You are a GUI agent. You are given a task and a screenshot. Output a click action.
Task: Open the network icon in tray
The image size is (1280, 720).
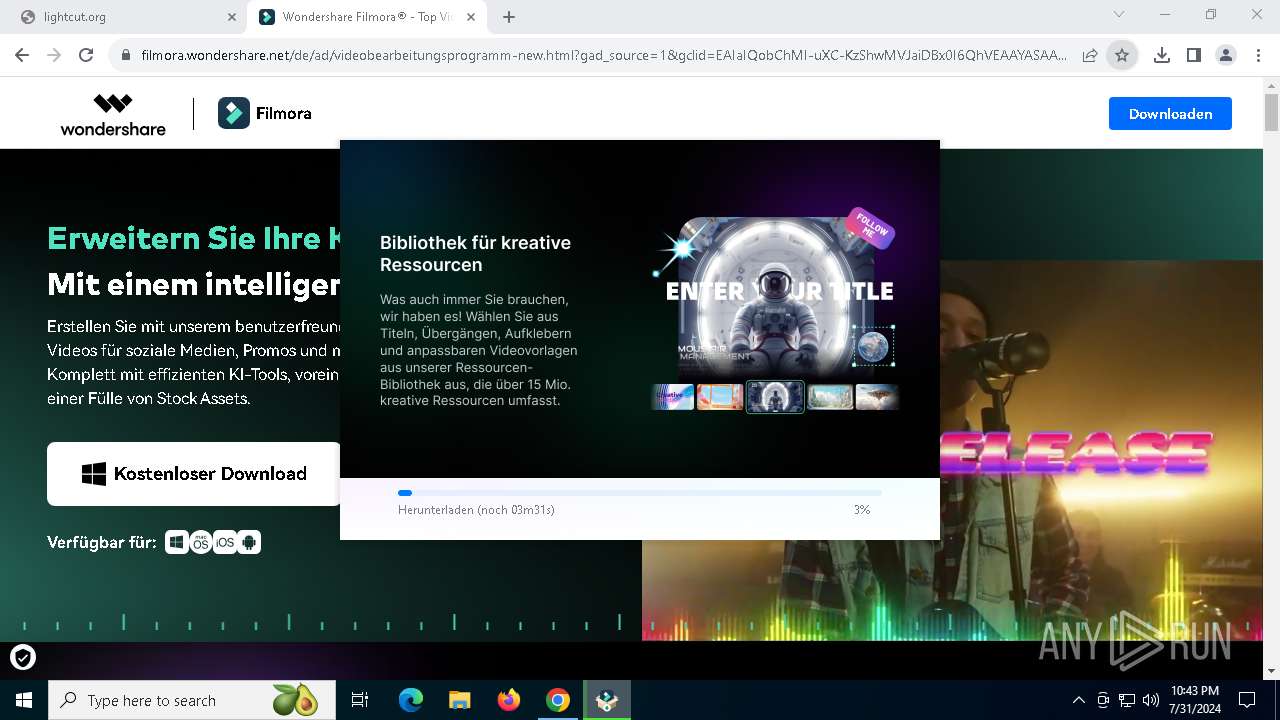tap(1127, 700)
